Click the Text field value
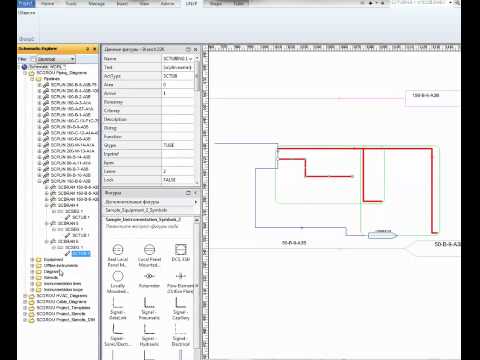480x360 pixels. click(177, 67)
